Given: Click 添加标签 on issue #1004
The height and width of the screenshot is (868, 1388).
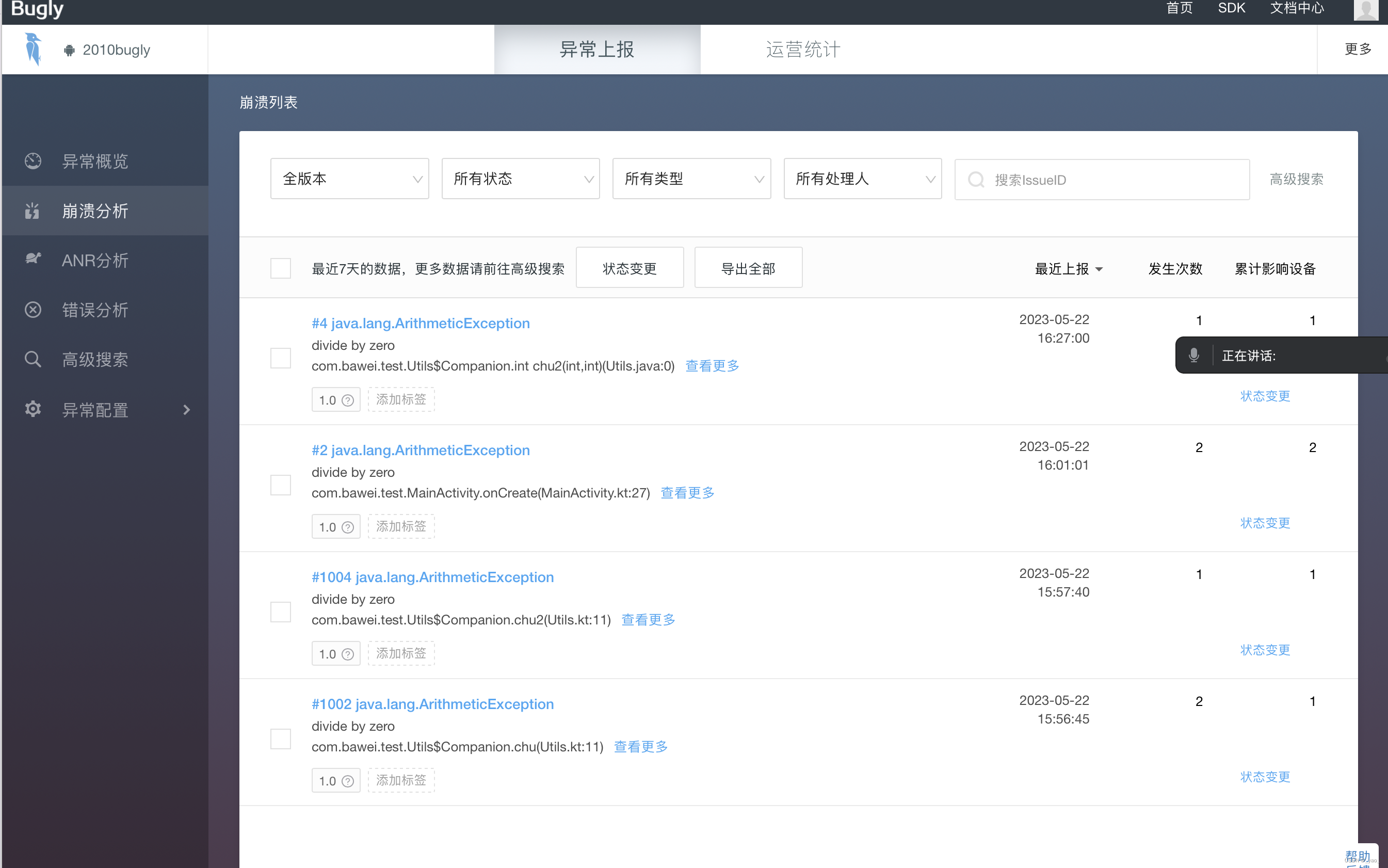Looking at the screenshot, I should point(401,653).
